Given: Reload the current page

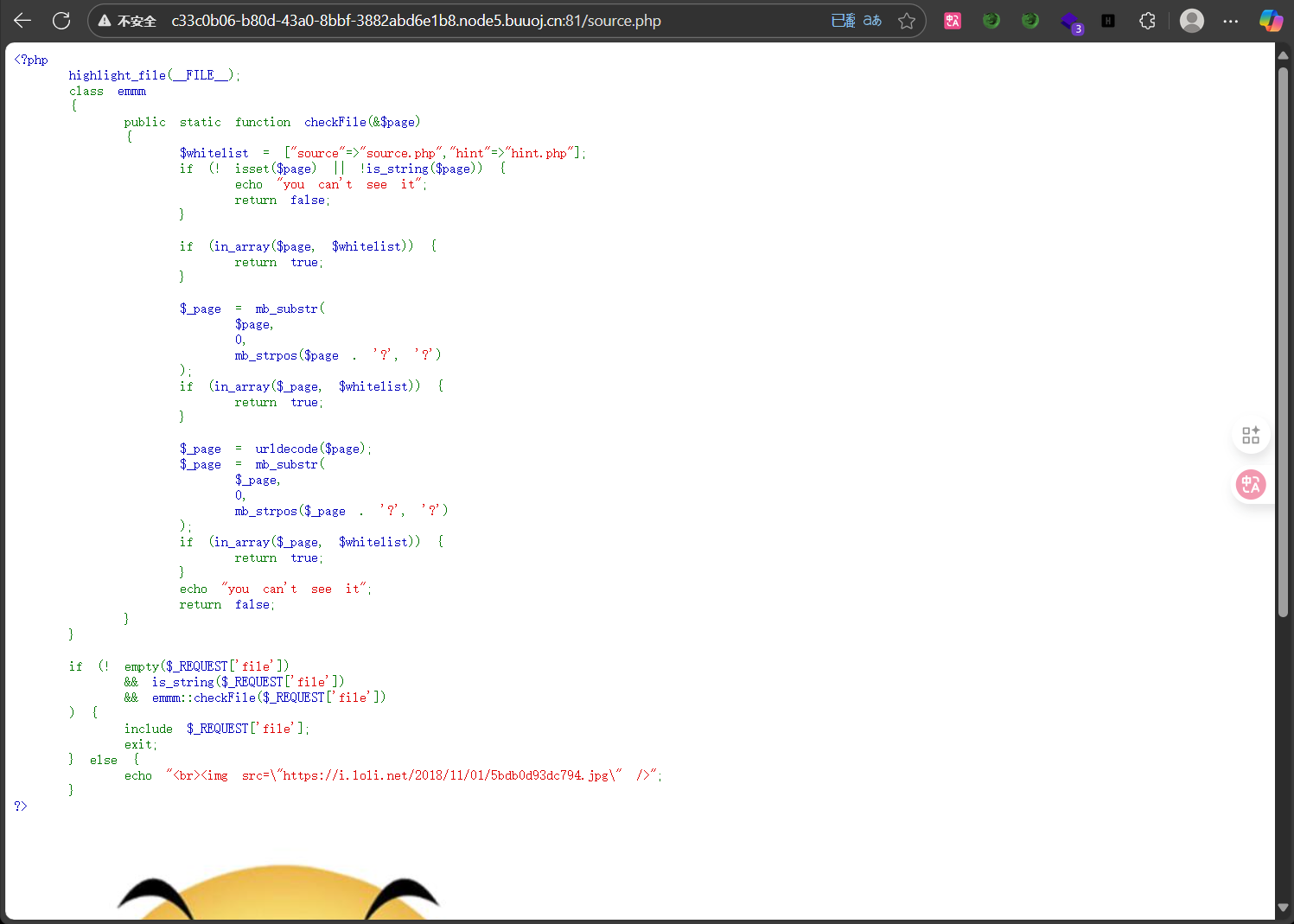Looking at the screenshot, I should (x=61, y=20).
